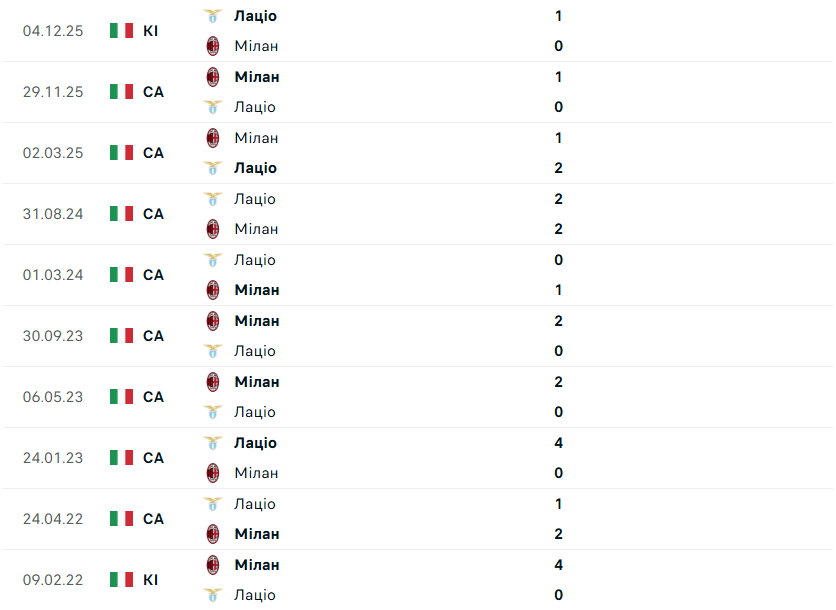The height and width of the screenshot is (610, 836).
Task: Click Italian flag beside 01.03.24 date
Action: 121,275
